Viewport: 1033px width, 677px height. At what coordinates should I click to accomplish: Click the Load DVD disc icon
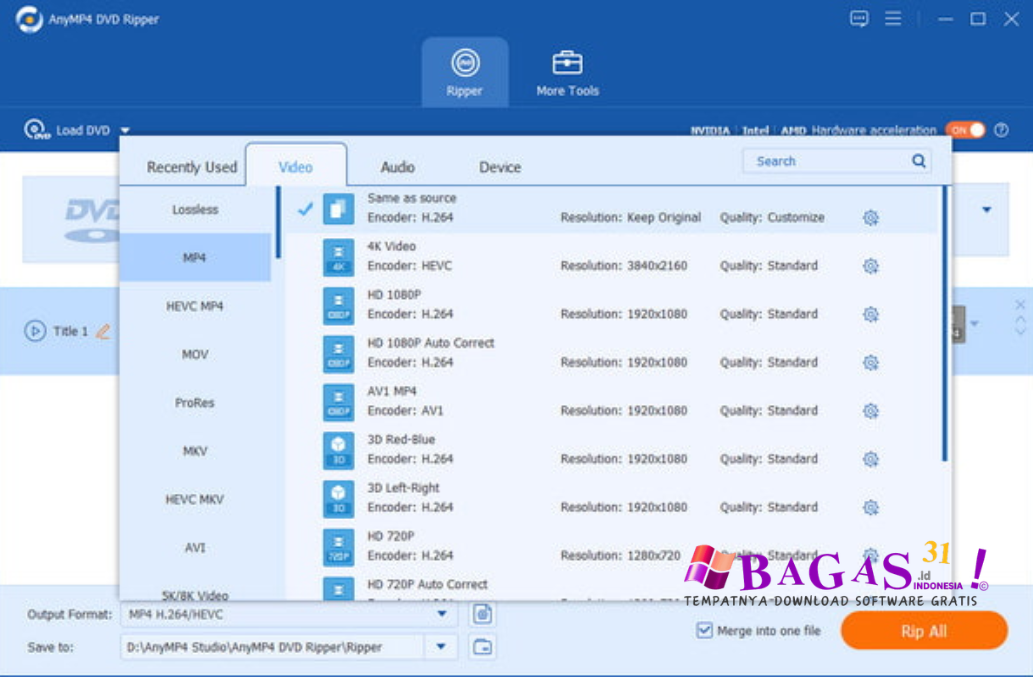coord(36,130)
